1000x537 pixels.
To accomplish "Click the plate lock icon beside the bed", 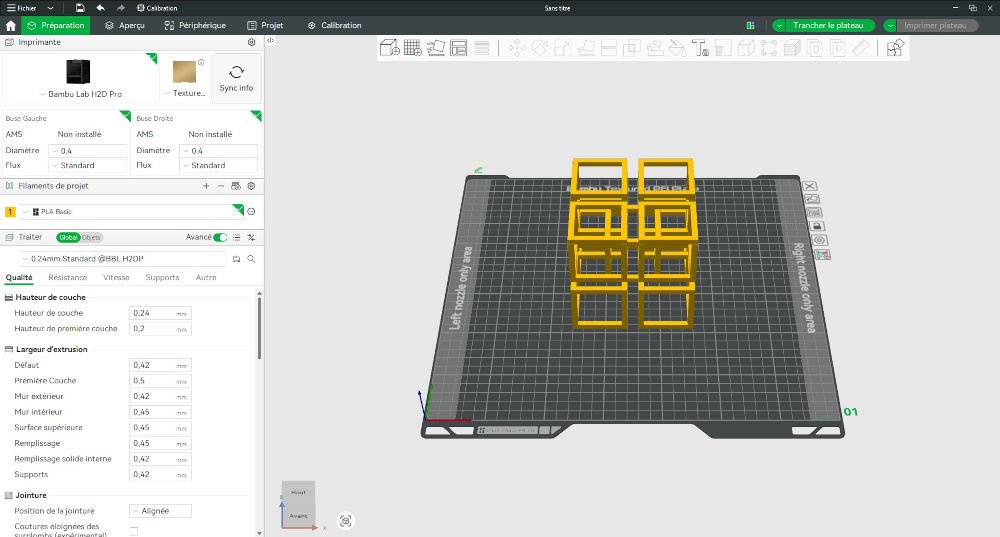I will click(x=817, y=227).
